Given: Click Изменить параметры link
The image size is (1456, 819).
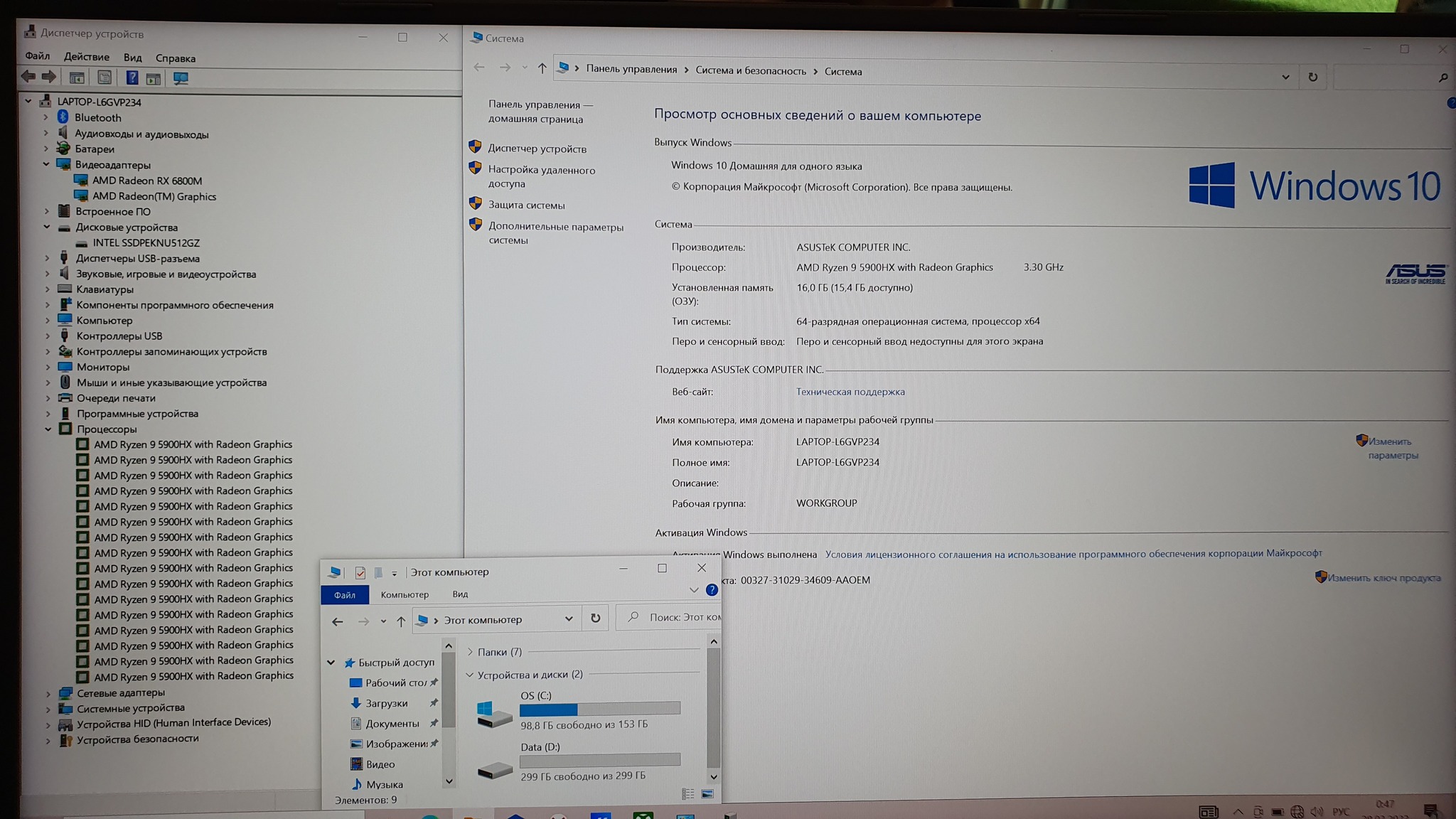Looking at the screenshot, I should click(1393, 448).
